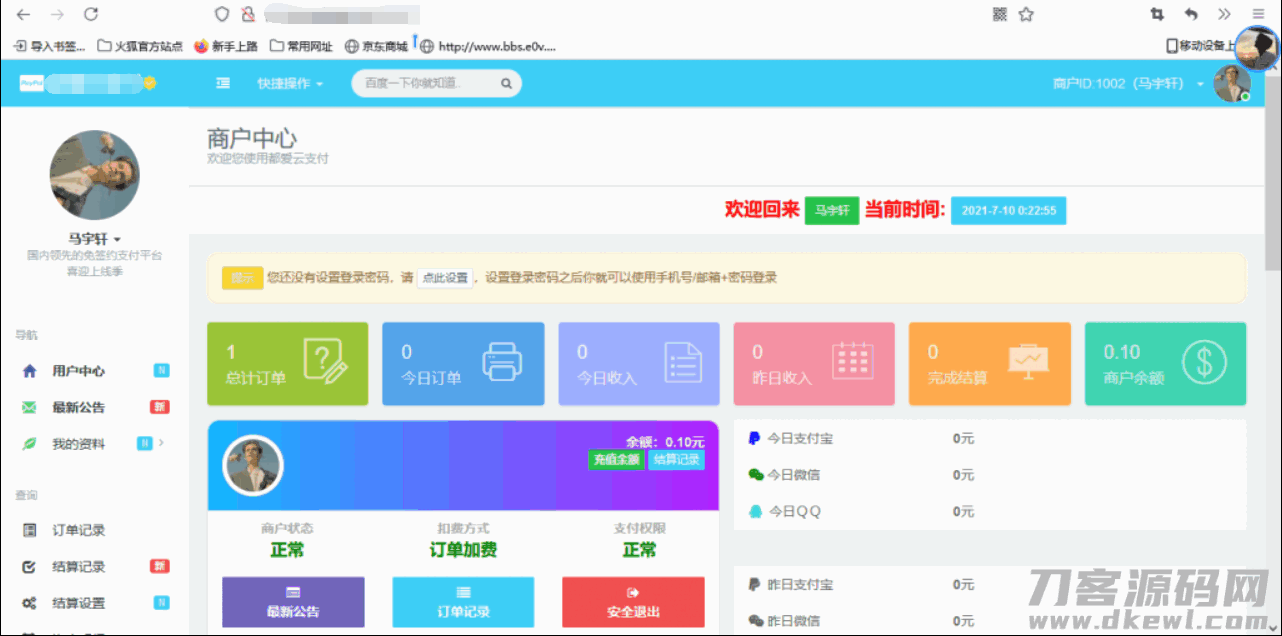
Task: Expand the 商户ID:1002 account dropdown
Action: (x=1128, y=84)
